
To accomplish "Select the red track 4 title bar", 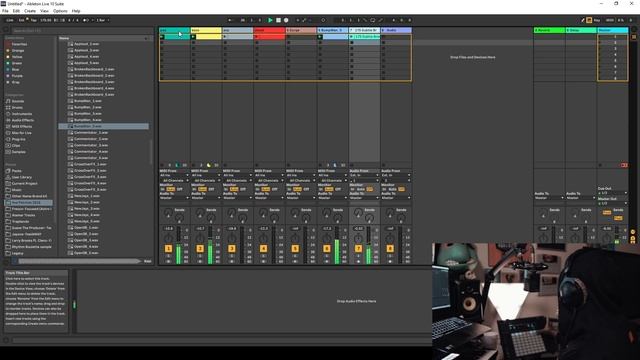I will pos(269,30).
